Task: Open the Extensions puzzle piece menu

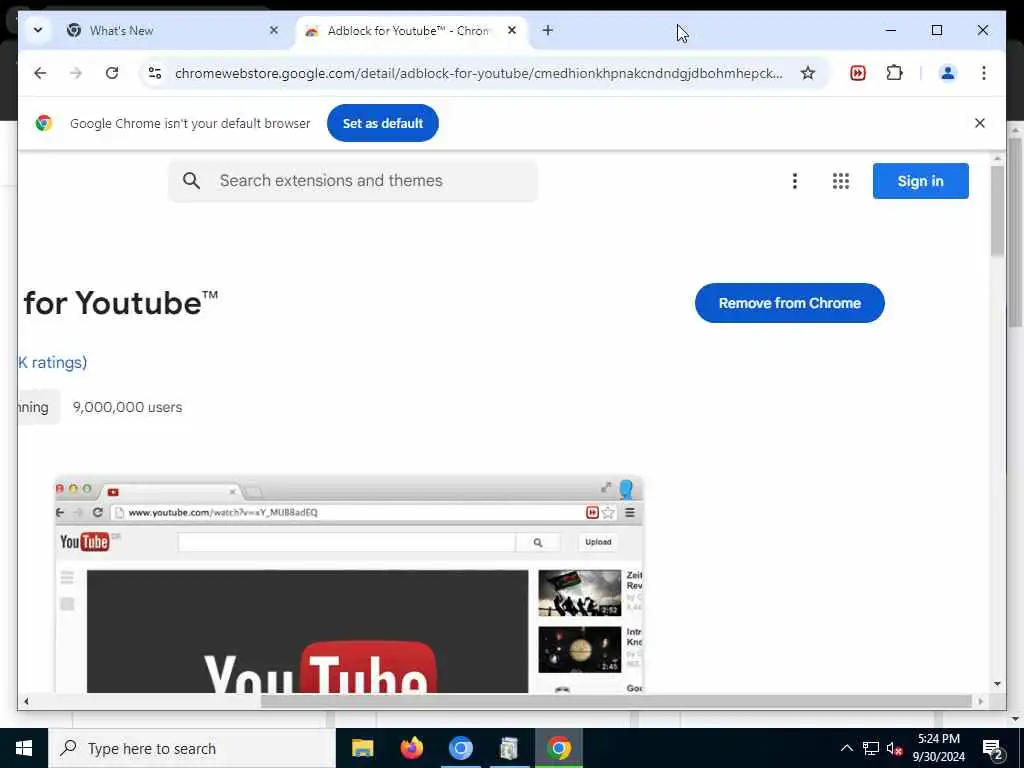Action: pos(894,72)
